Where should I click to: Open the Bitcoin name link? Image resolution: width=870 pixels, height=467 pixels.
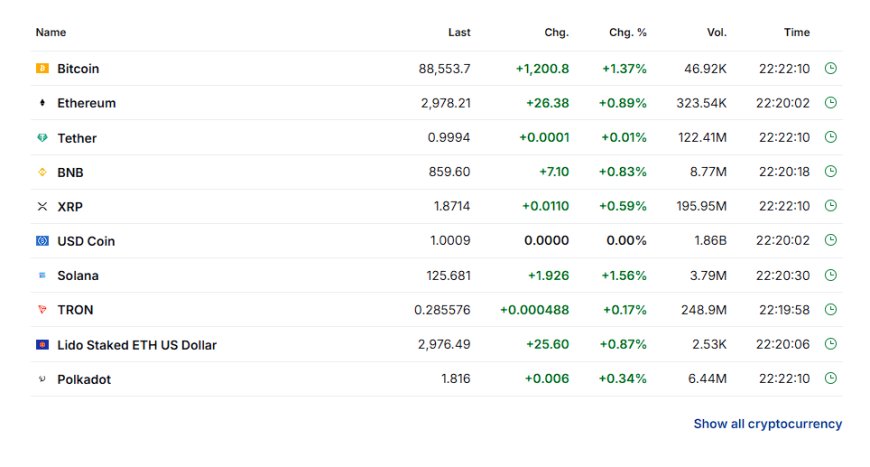point(78,69)
